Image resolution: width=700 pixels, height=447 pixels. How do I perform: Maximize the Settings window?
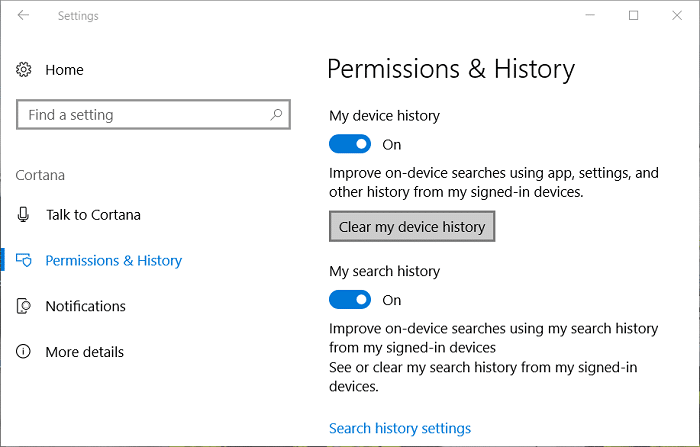point(633,16)
